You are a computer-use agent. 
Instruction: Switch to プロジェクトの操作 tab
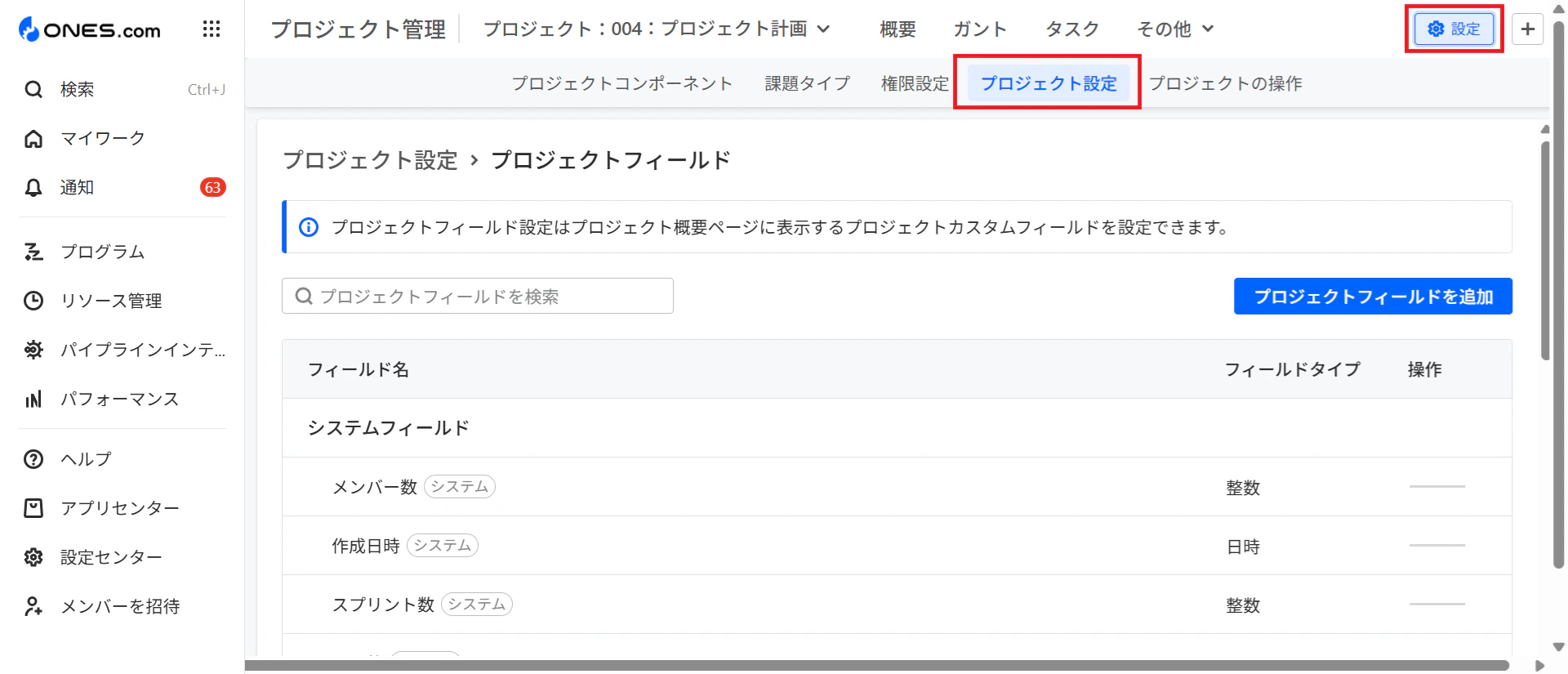1225,83
